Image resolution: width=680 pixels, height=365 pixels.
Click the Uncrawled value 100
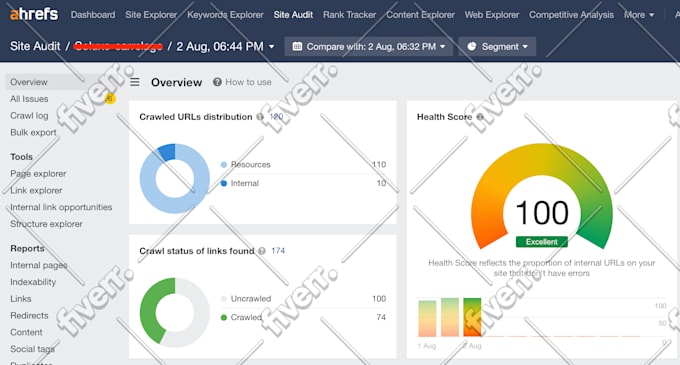[379, 299]
